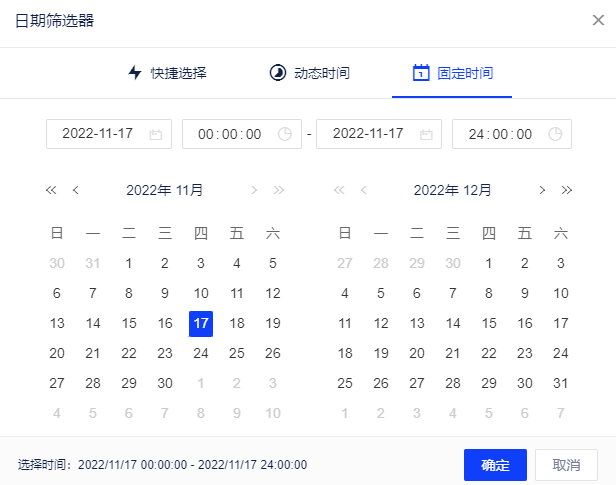This screenshot has width=616, height=485.
Task: Open the start time field 00:00:00
Action: tap(230, 134)
